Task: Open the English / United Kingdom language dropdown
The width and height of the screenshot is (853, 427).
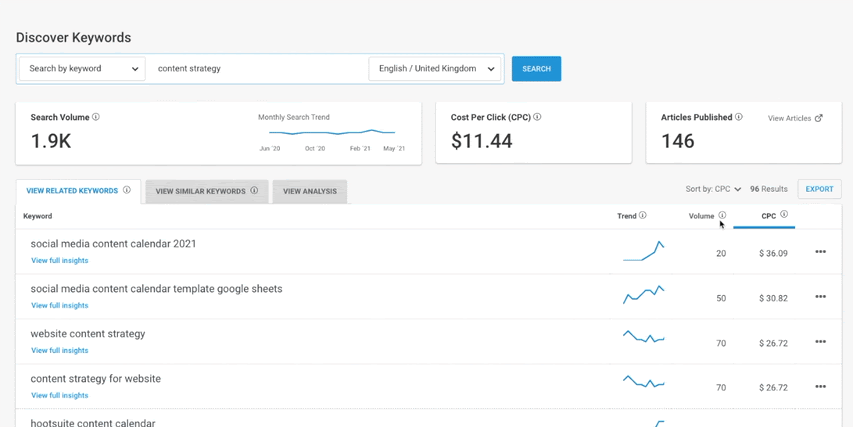Action: pyautogui.click(x=436, y=69)
